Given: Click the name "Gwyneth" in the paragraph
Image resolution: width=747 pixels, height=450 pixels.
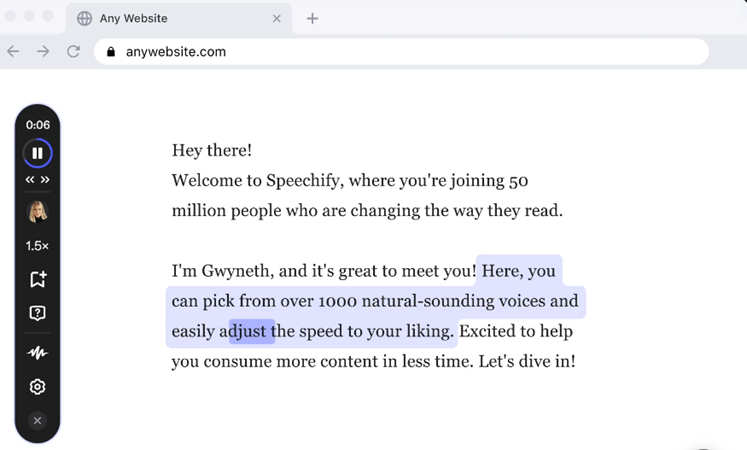Looking at the screenshot, I should pos(238,271).
